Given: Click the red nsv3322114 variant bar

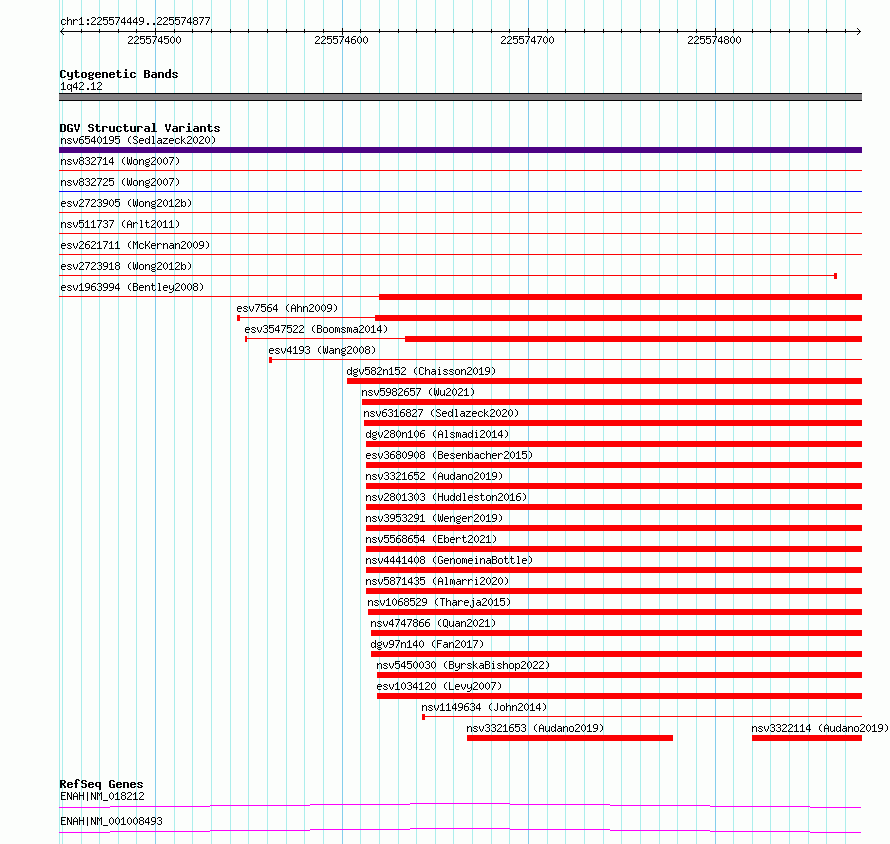Looking at the screenshot, I should point(807,738).
